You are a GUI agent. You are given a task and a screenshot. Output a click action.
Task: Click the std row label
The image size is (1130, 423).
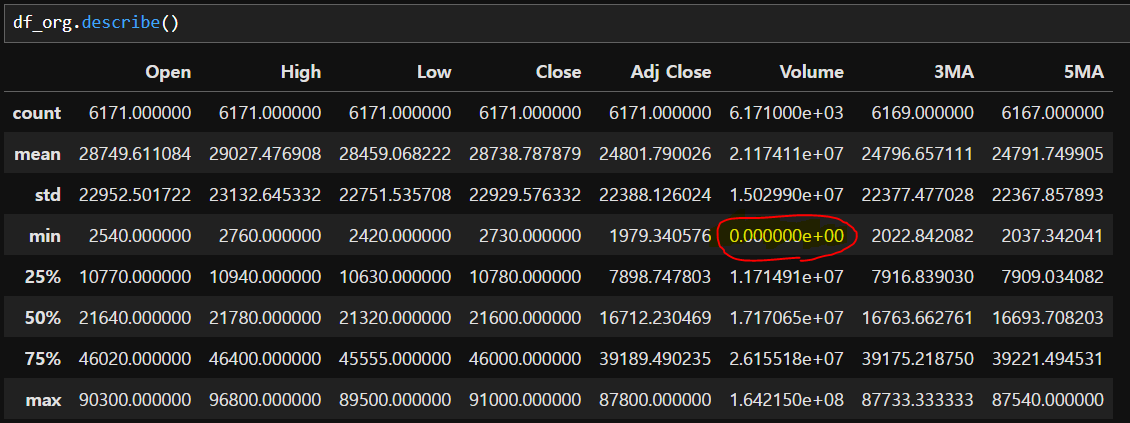48,195
